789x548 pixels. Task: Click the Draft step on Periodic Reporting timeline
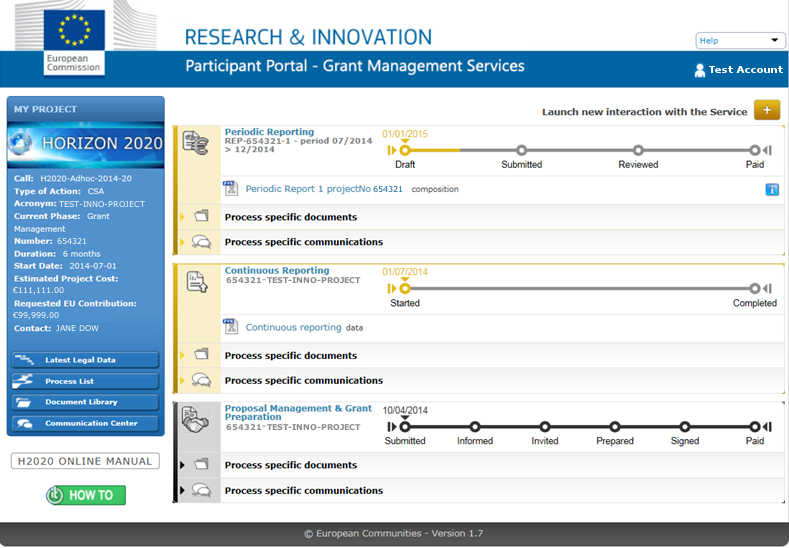point(405,150)
